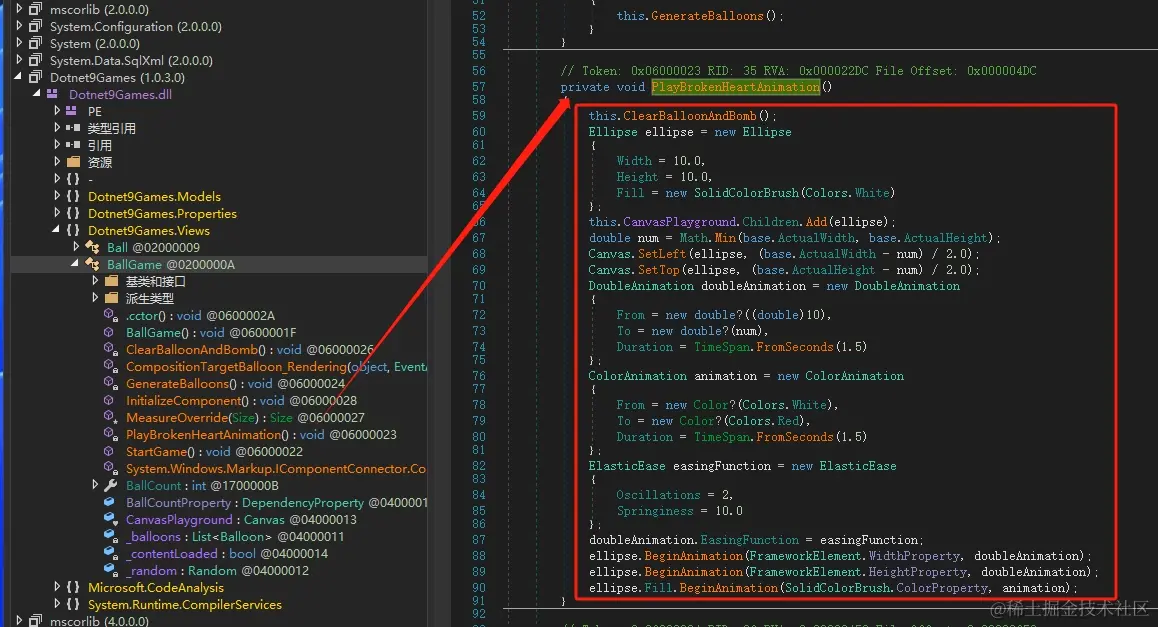Click SolidColorBrush type on line 64
Screen dimensions: 1158x627
[746, 193]
